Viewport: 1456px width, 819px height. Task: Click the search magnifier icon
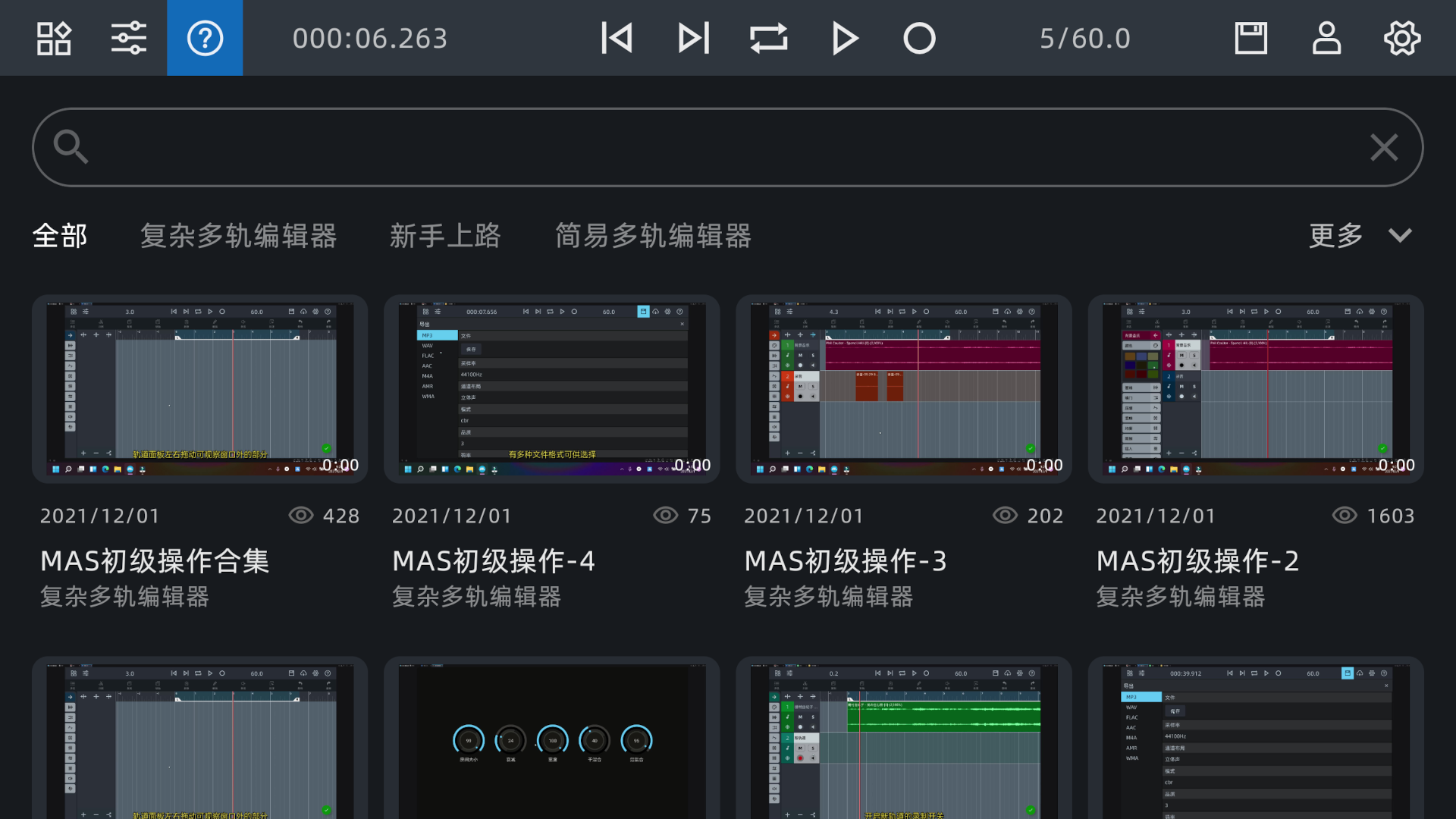point(71,146)
